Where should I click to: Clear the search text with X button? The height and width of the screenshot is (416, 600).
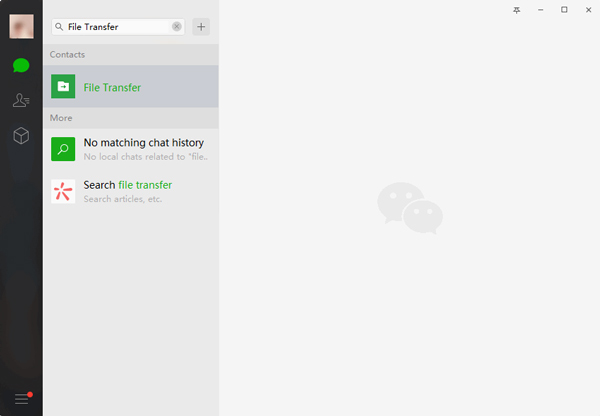point(176,26)
